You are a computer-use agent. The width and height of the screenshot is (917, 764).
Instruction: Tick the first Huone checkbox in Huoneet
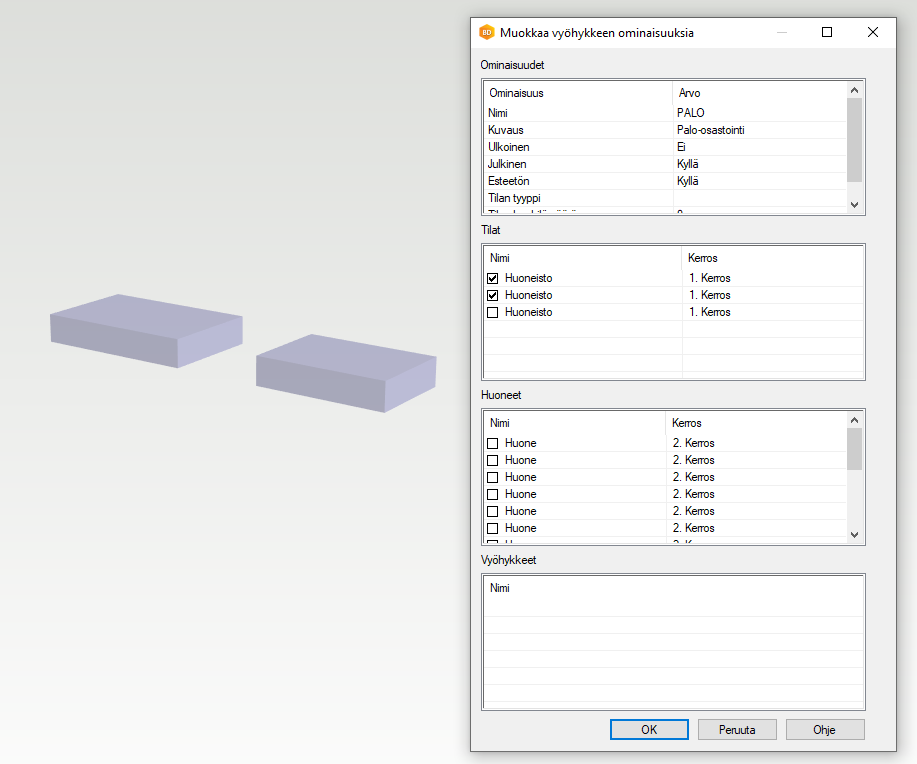click(493, 443)
